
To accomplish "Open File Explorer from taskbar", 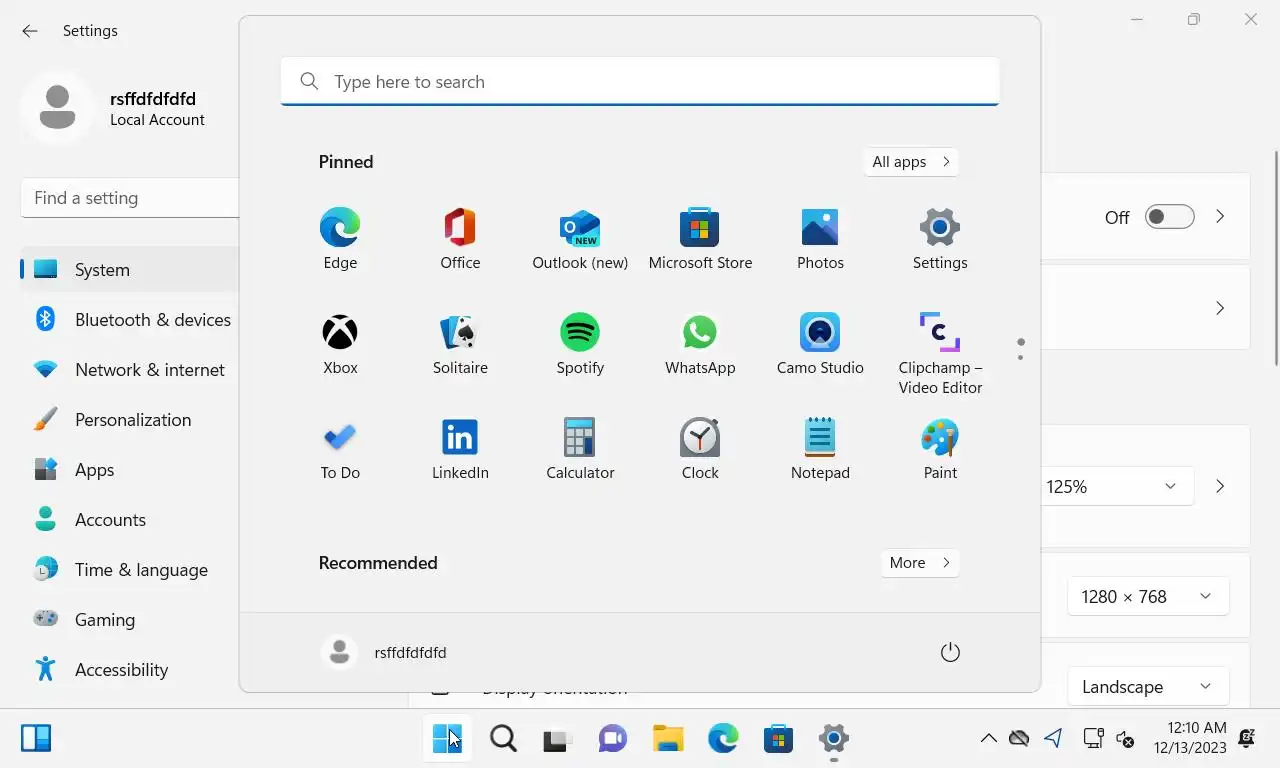I will point(668,739).
